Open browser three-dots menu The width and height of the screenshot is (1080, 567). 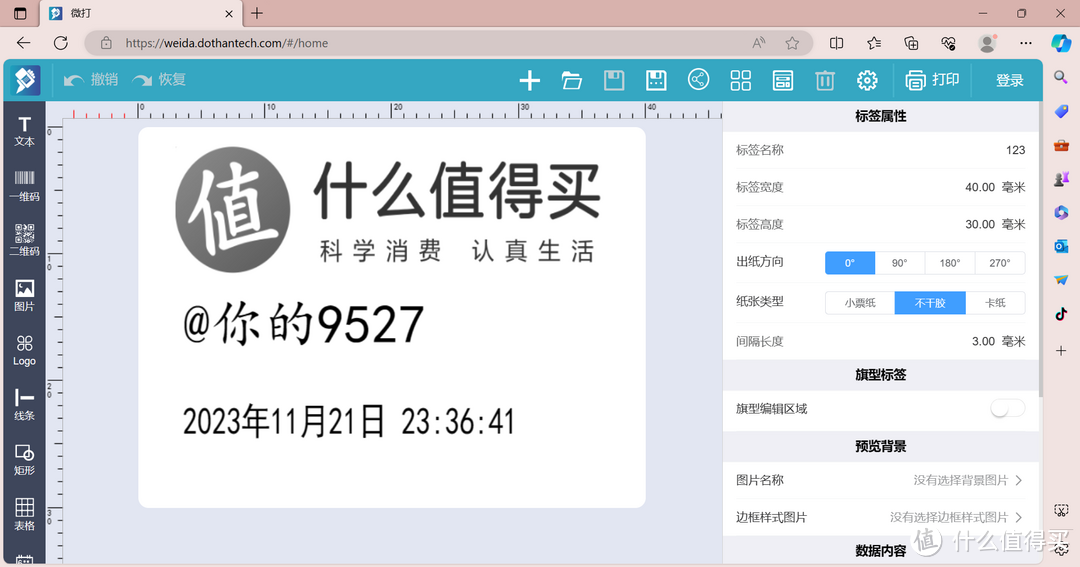(x=1026, y=43)
